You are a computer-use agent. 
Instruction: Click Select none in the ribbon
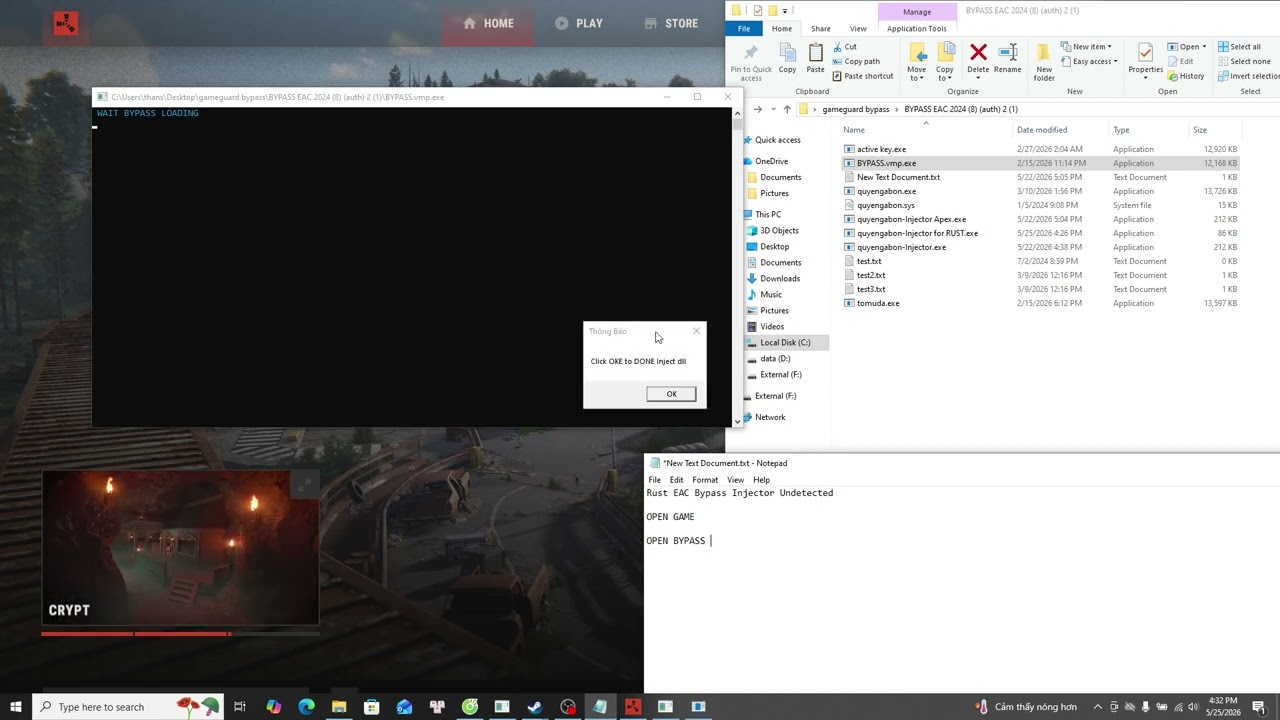coord(1243,61)
